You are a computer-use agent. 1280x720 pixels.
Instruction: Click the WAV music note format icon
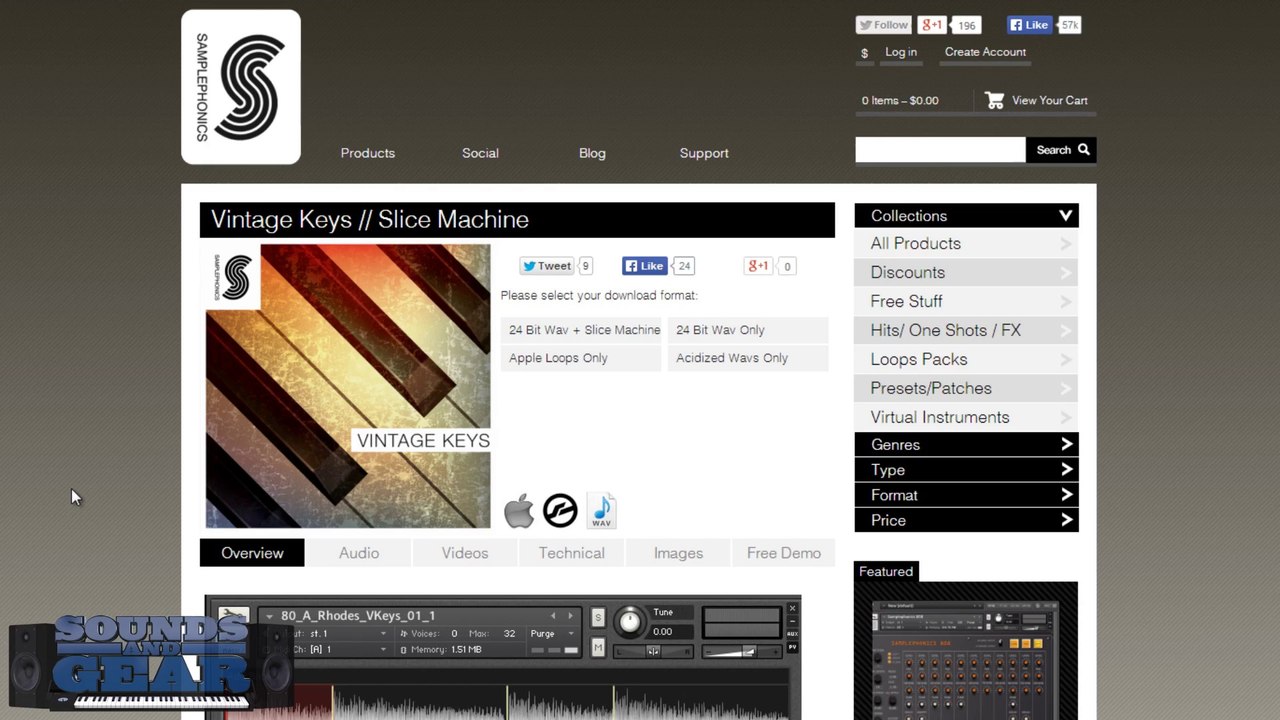pos(602,511)
